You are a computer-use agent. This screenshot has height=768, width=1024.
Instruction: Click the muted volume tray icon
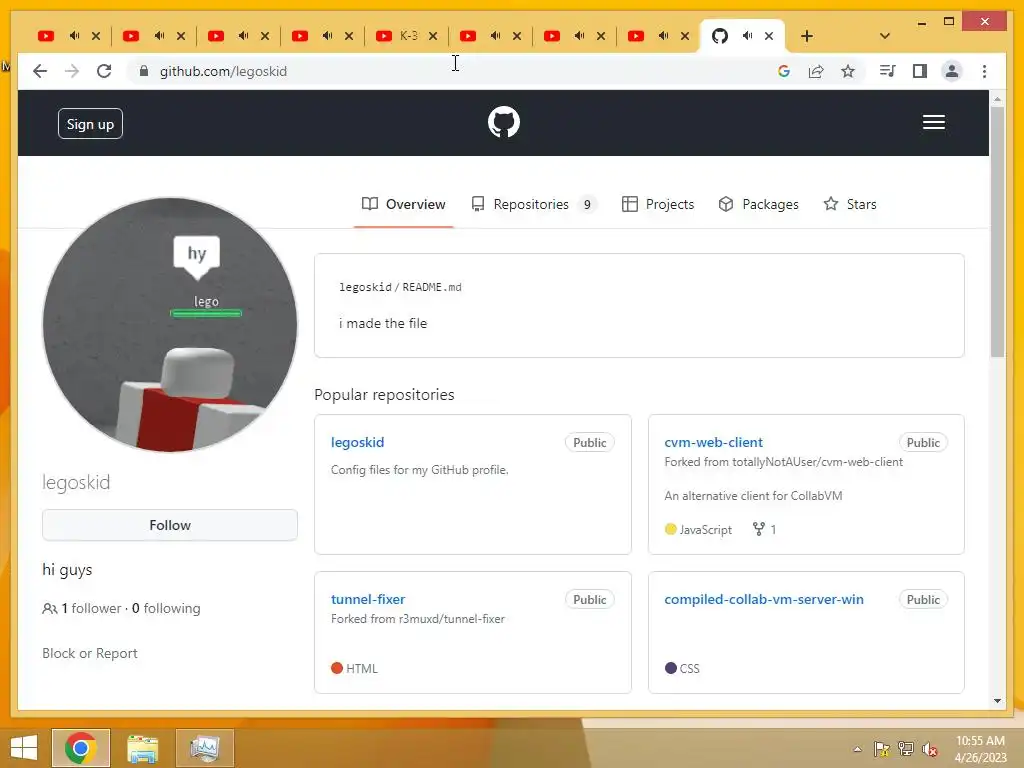(930, 749)
